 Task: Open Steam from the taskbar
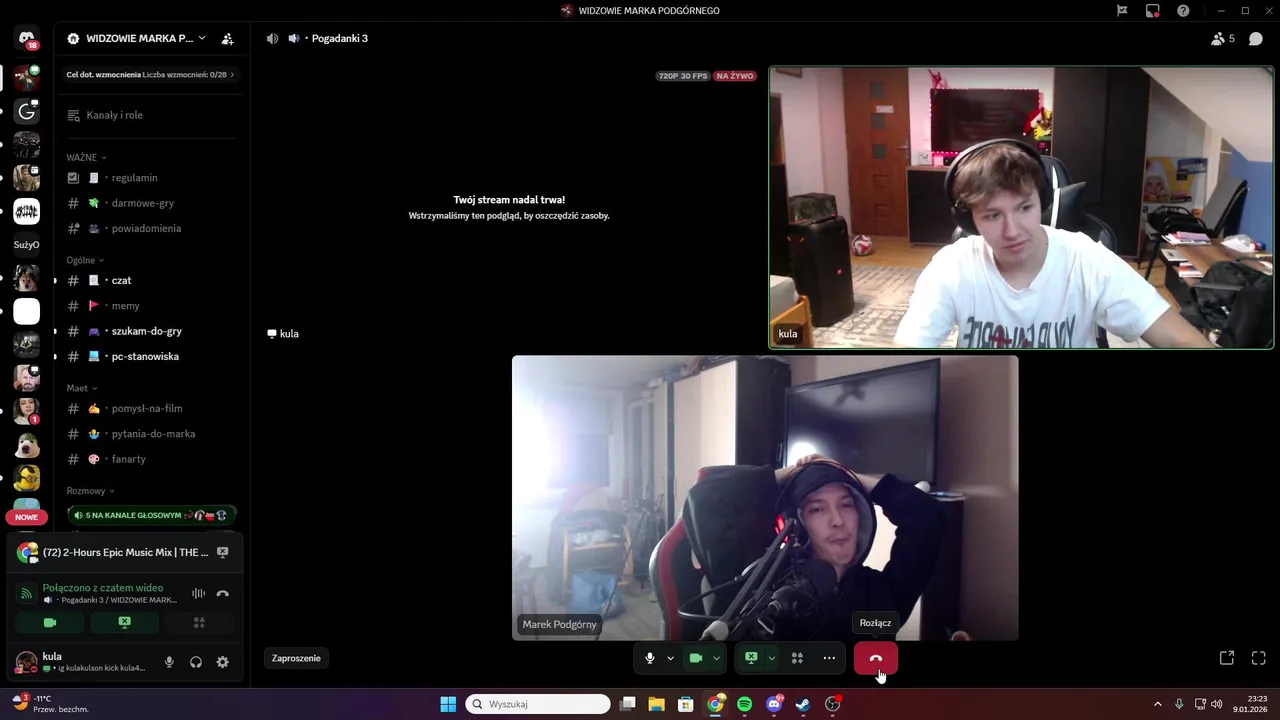[803, 704]
